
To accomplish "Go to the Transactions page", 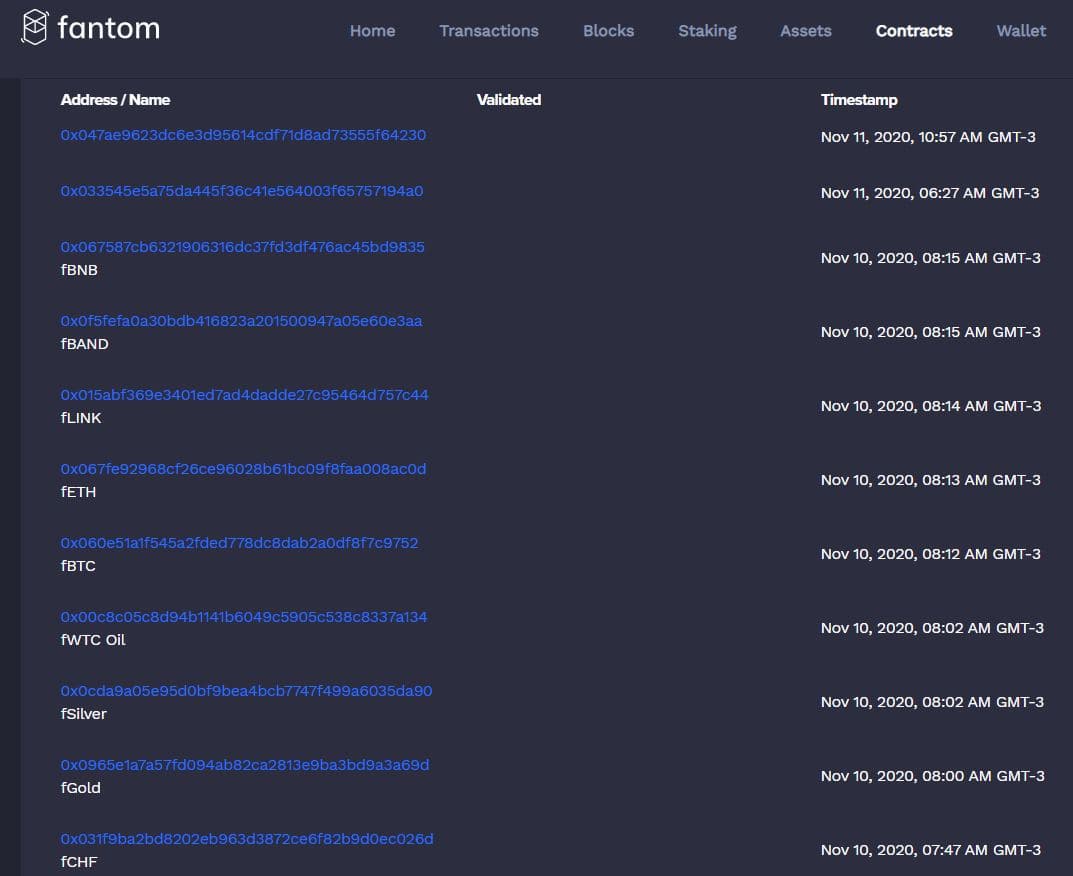I will pyautogui.click(x=489, y=31).
